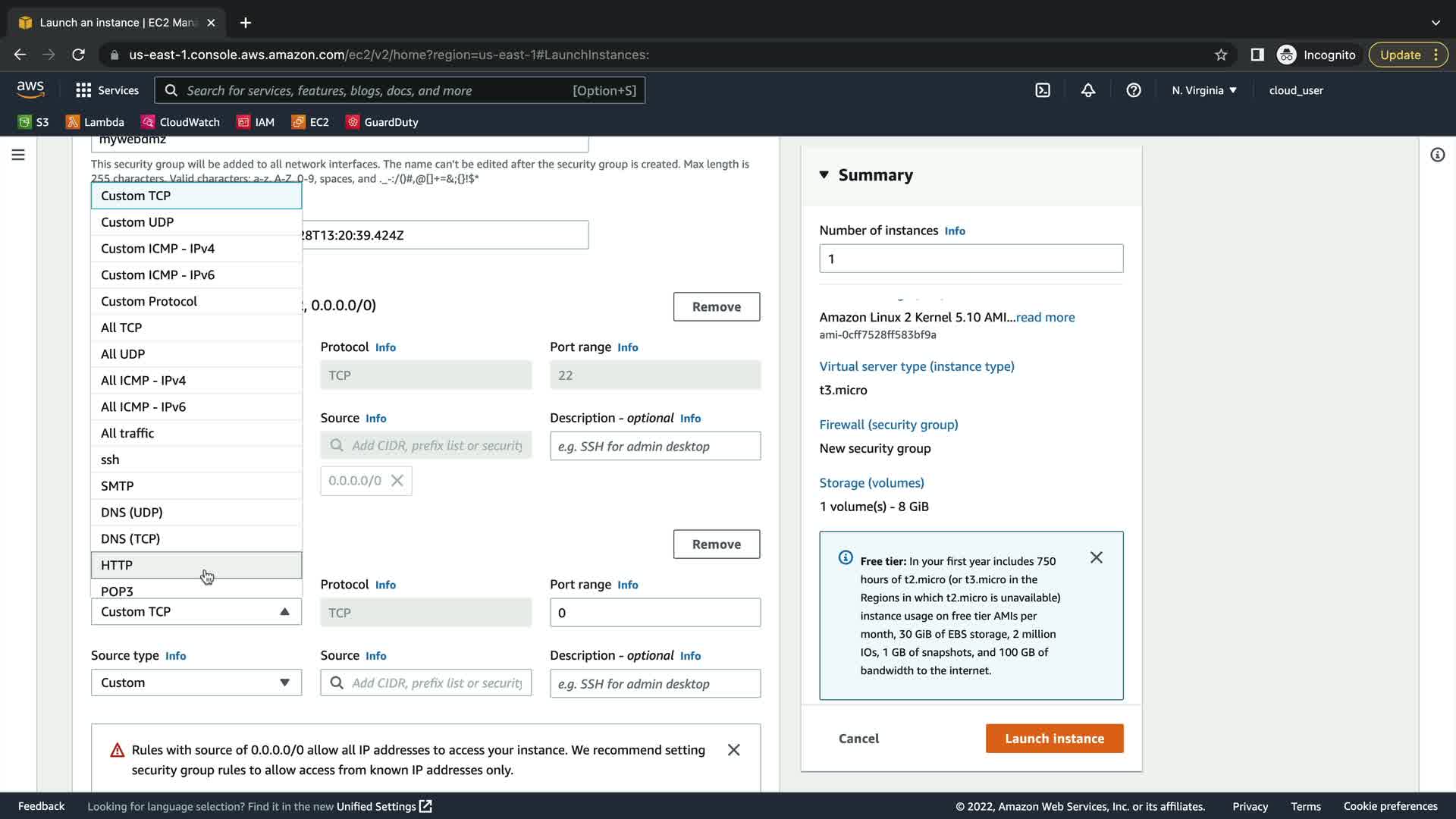Open the N. Virginia region selector
The height and width of the screenshot is (819, 1456).
(1203, 90)
